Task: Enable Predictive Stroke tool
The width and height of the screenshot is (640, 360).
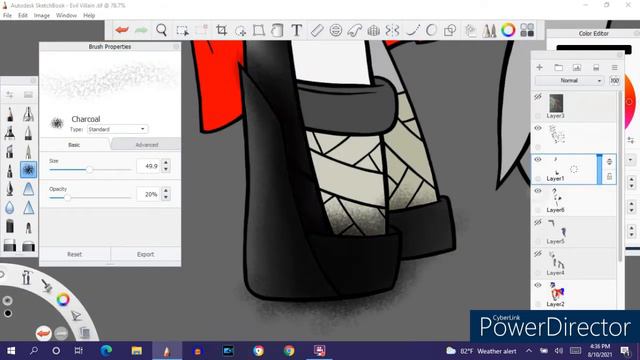Action: tap(431, 30)
